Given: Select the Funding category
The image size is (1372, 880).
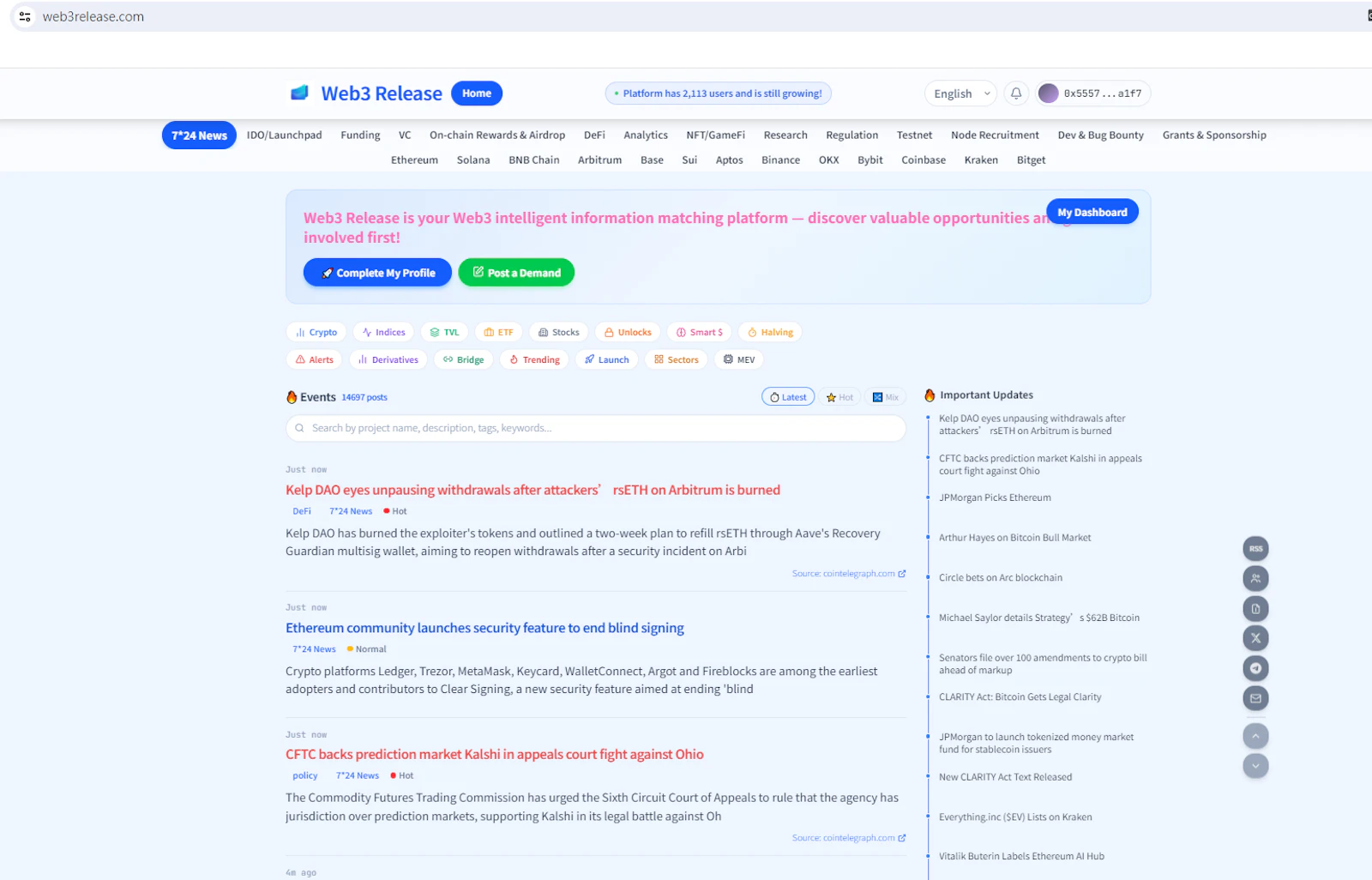Looking at the screenshot, I should click(x=360, y=136).
